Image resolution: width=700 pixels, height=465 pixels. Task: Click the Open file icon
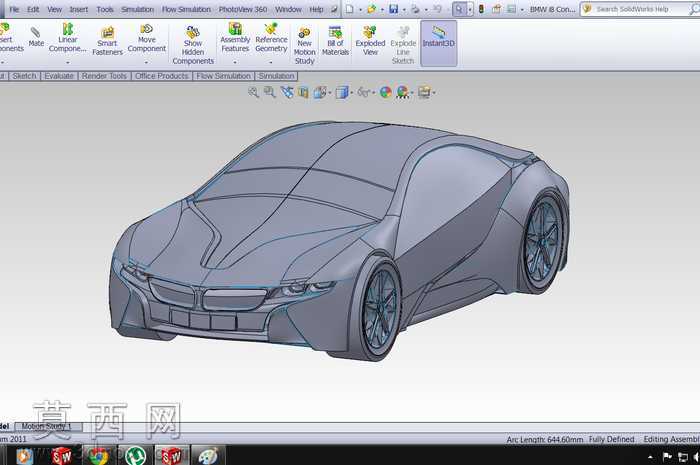[371, 9]
